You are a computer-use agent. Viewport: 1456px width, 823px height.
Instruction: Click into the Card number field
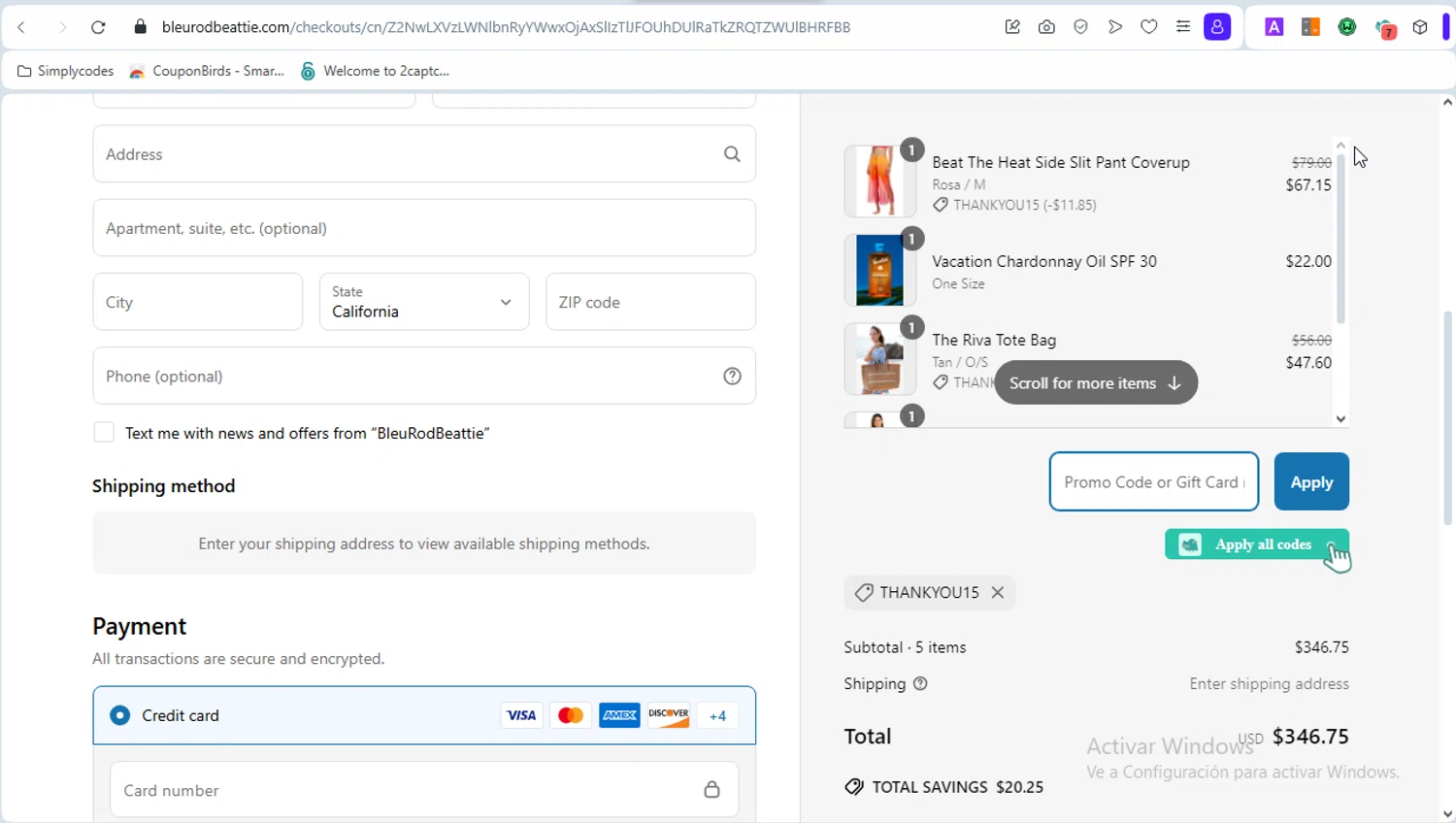point(424,790)
